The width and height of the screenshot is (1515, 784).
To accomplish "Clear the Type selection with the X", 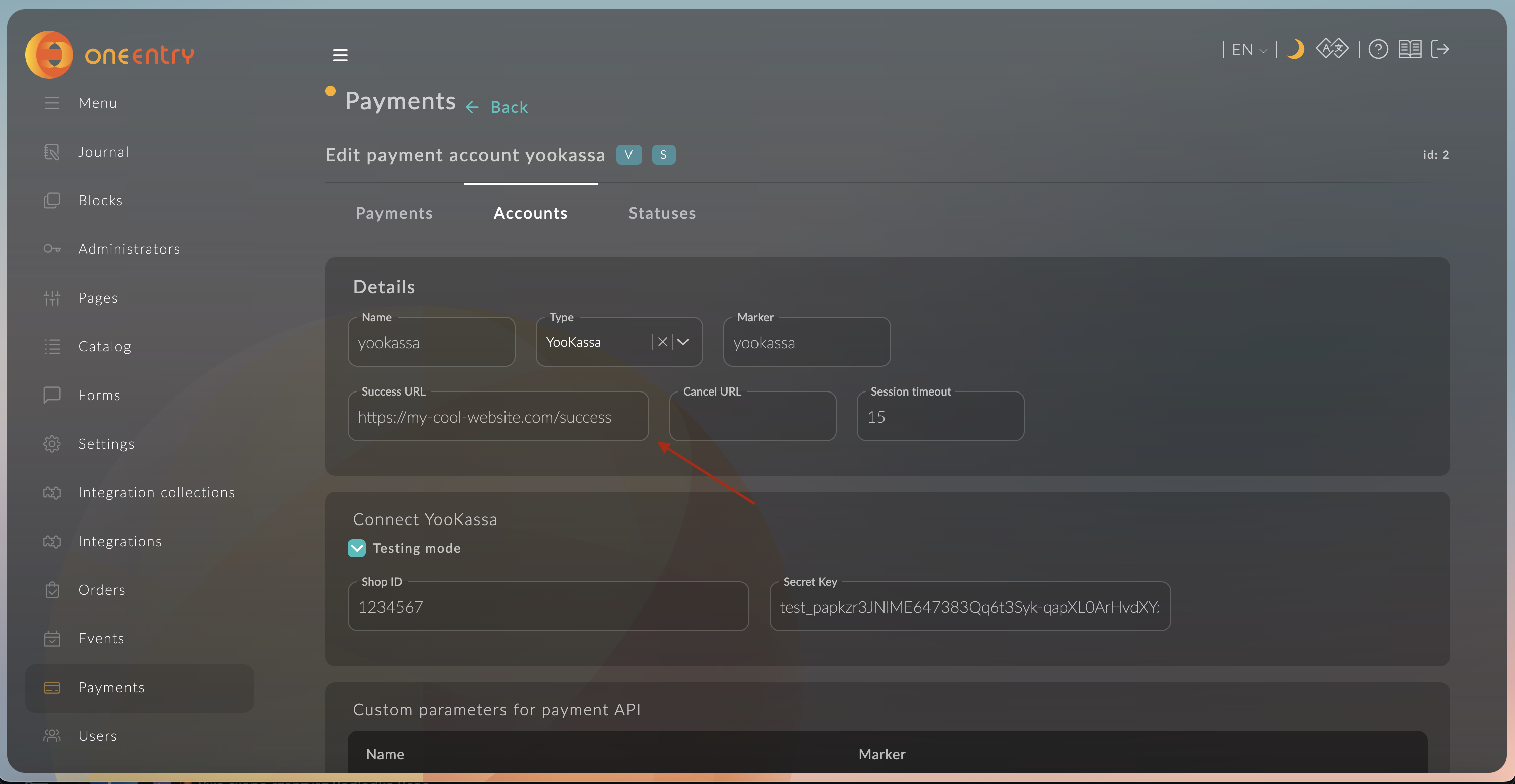I will 662,342.
